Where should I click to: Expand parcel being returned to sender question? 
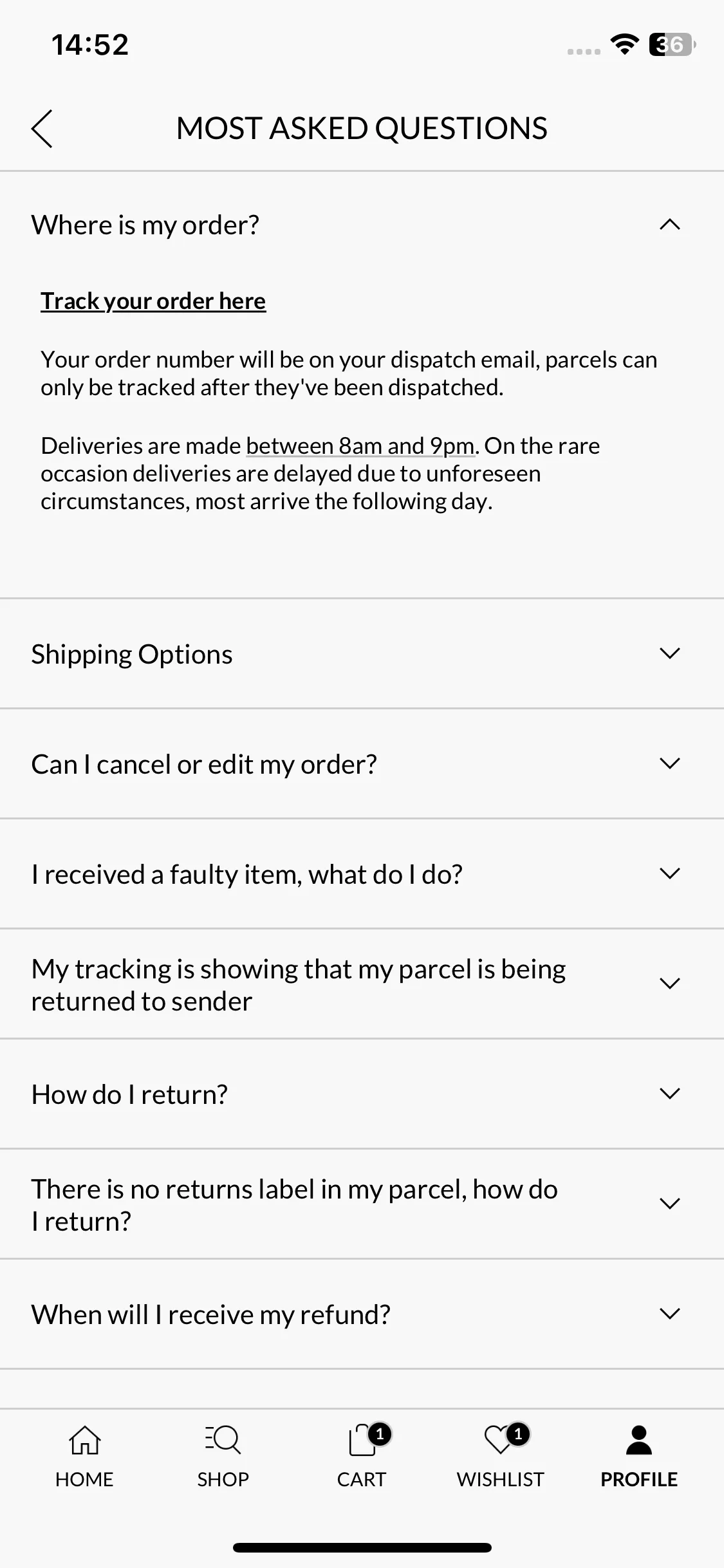coord(362,984)
